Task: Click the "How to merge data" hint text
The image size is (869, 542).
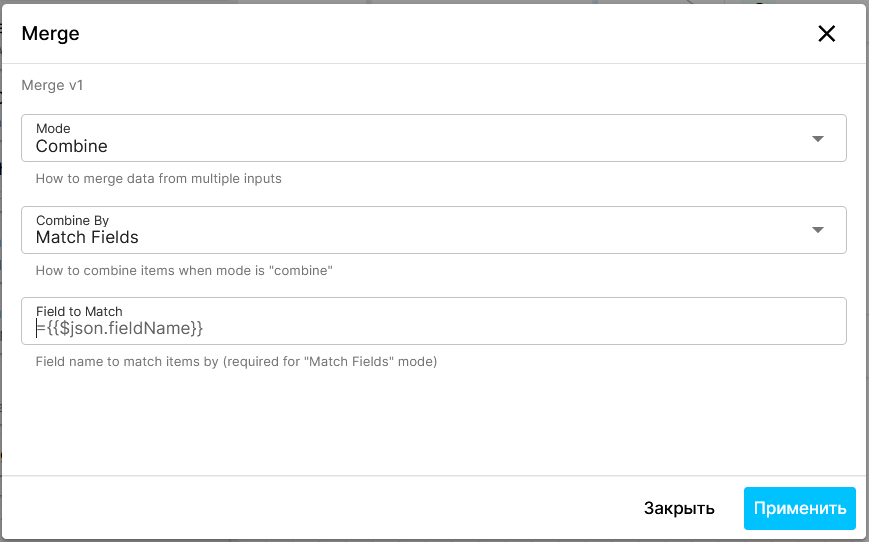Action: (x=159, y=178)
